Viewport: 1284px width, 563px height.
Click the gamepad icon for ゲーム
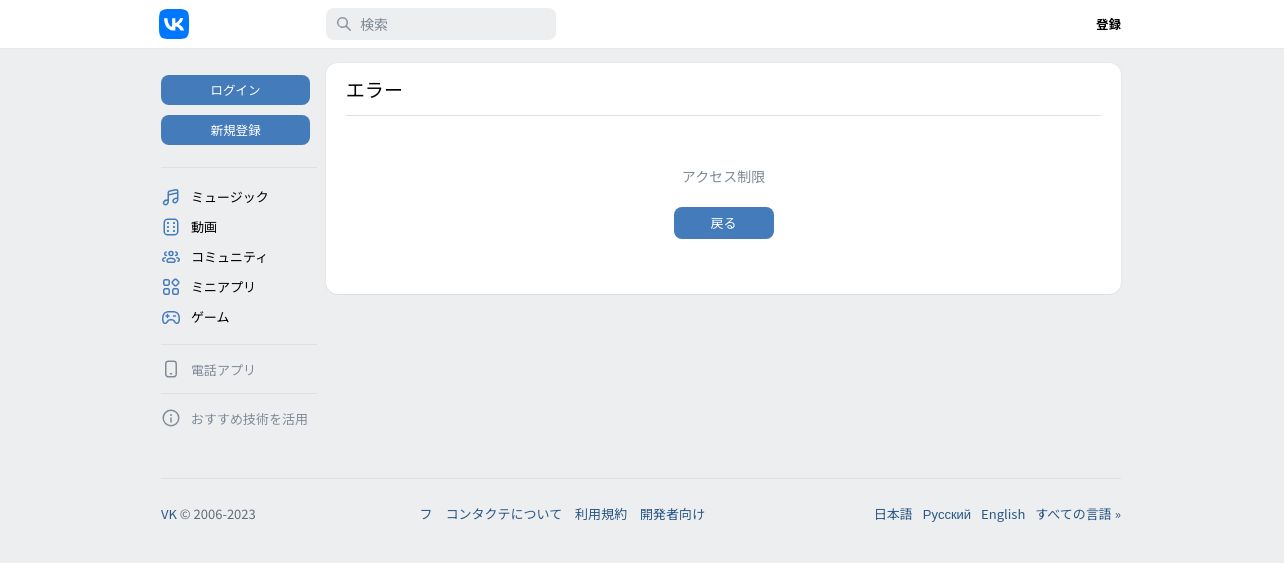171,317
